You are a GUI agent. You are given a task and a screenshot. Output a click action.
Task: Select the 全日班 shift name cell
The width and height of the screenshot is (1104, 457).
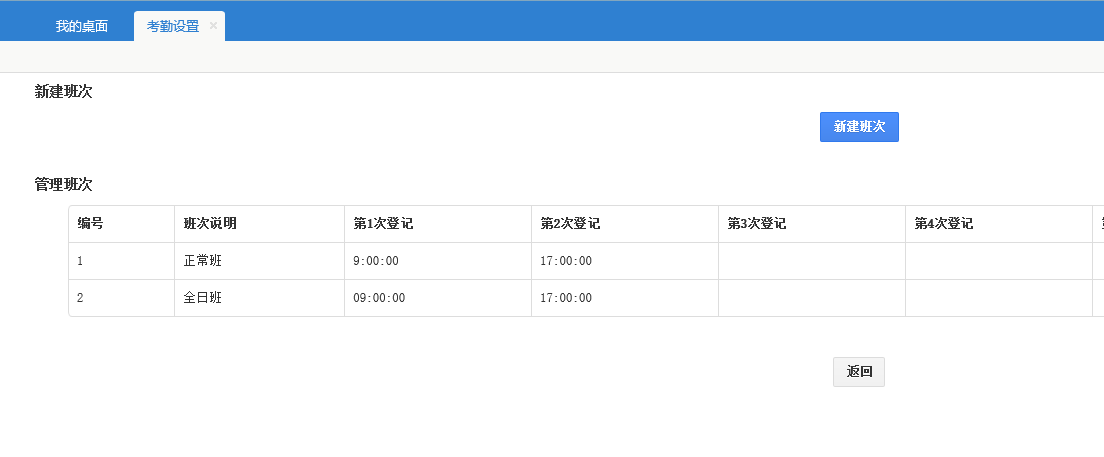tap(203, 298)
